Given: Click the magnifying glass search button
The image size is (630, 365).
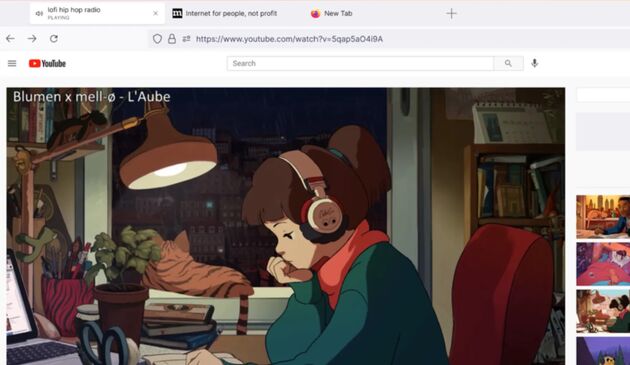Looking at the screenshot, I should tap(508, 64).
